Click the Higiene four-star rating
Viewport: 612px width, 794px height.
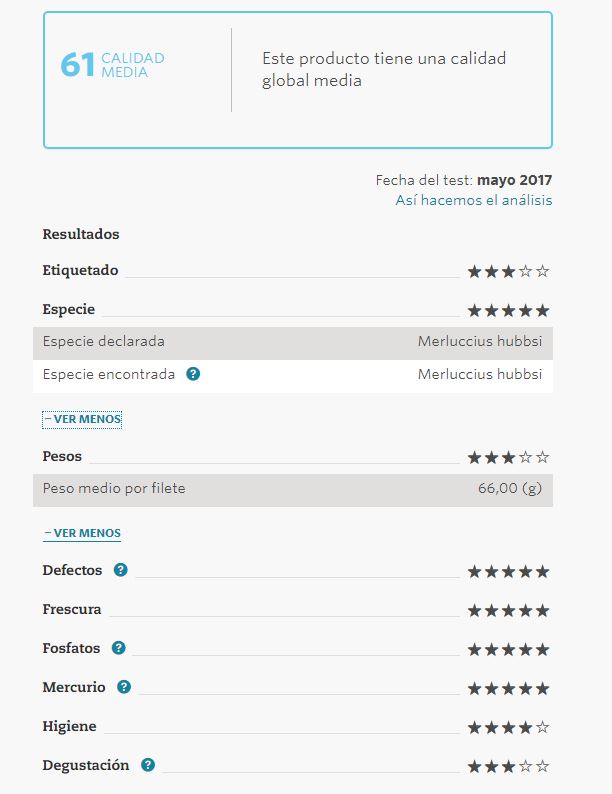coord(508,727)
